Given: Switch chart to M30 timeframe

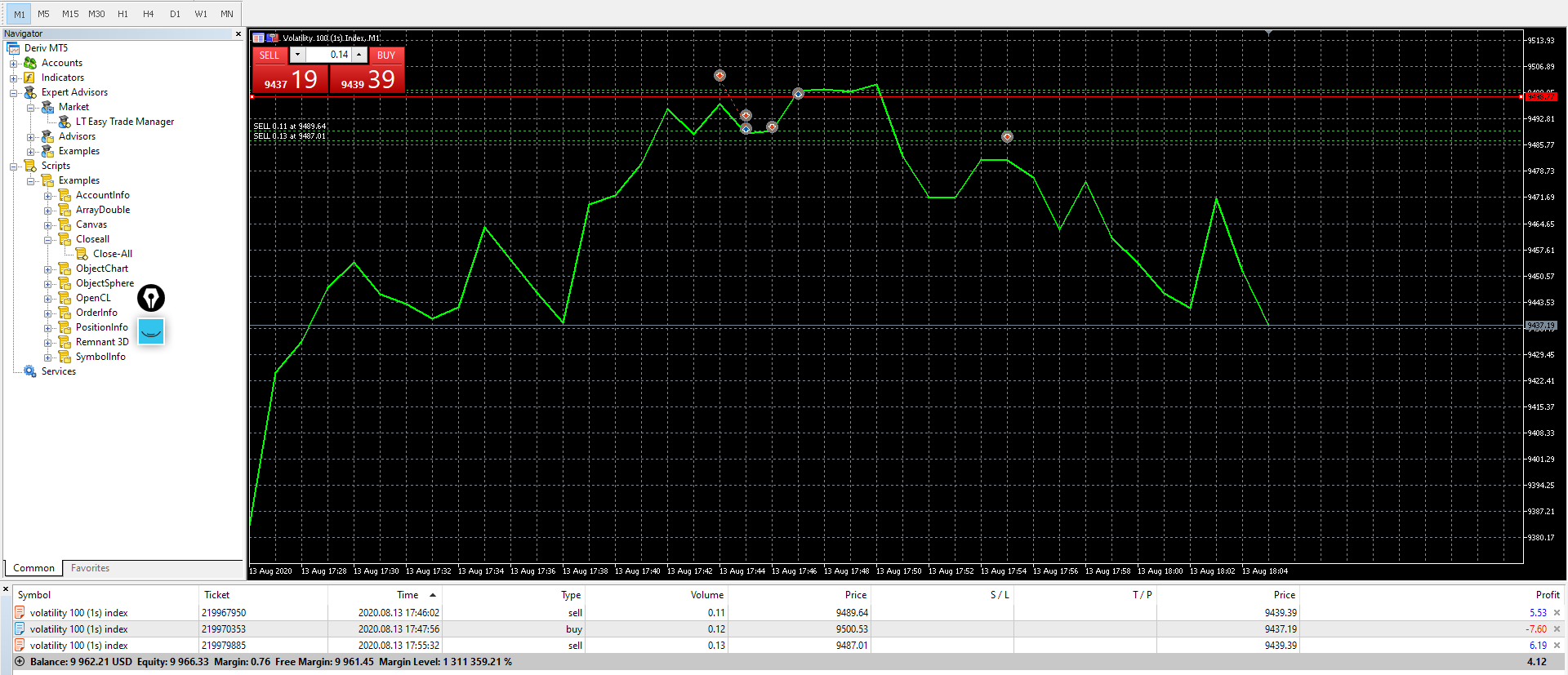Looking at the screenshot, I should (96, 14).
